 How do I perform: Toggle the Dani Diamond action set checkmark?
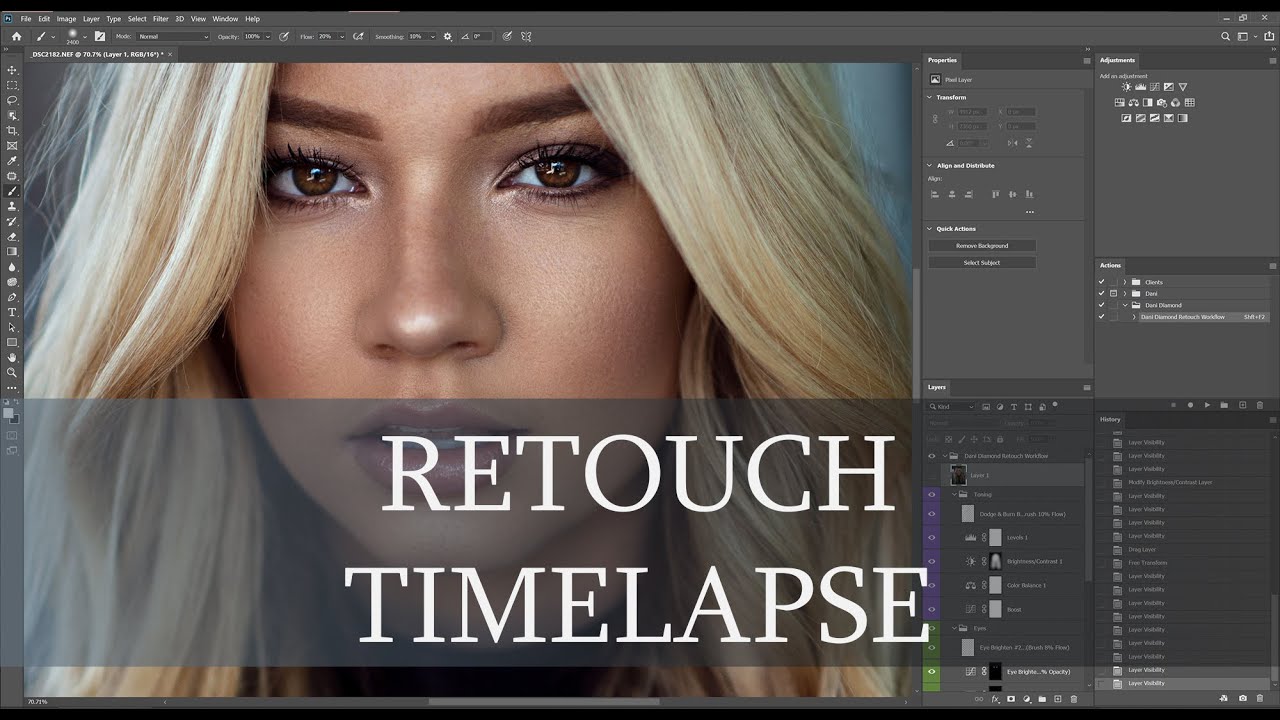[x=1101, y=305]
